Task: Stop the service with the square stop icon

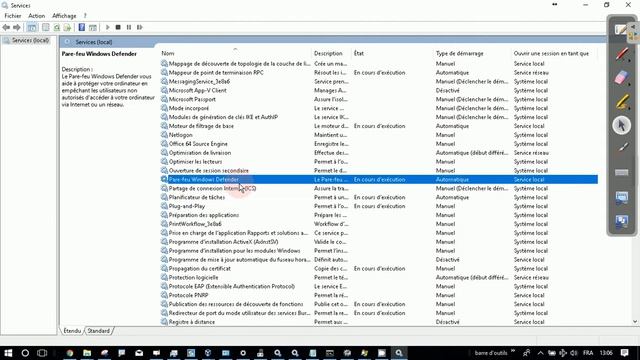Action: [x=118, y=27]
